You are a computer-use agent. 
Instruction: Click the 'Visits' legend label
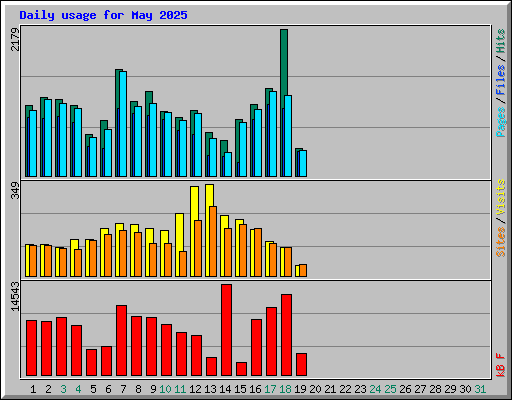[500, 197]
